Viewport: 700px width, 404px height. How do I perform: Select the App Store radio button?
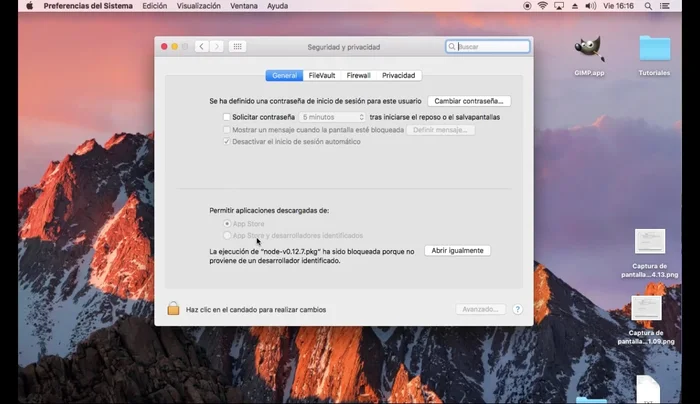coord(226,224)
